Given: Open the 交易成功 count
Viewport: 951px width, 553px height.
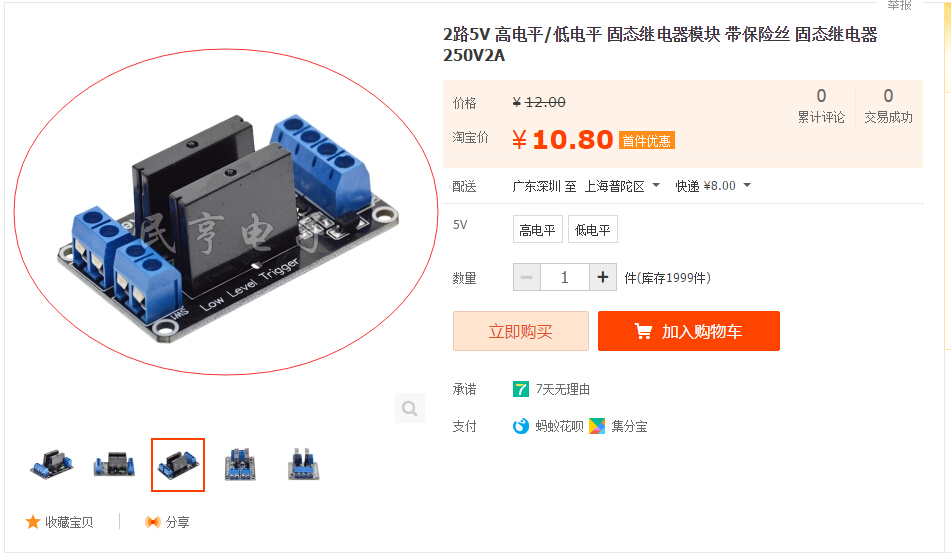Looking at the screenshot, I should coord(888,106).
